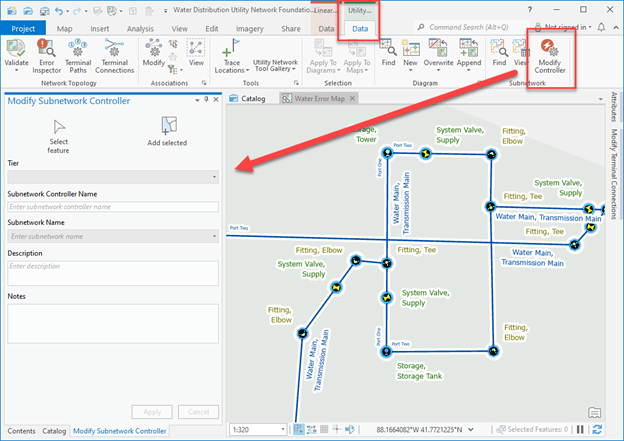Expand coordinate display units dropdown

pos(471,429)
